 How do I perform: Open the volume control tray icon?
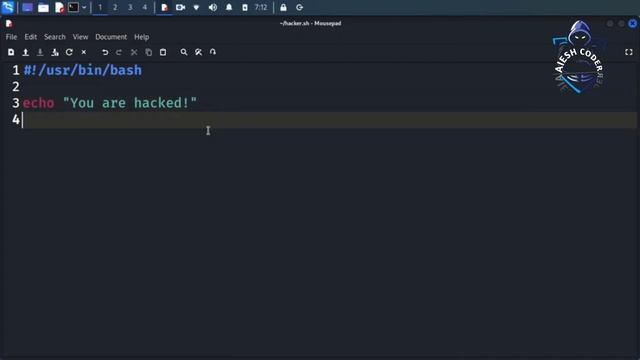tap(213, 7)
